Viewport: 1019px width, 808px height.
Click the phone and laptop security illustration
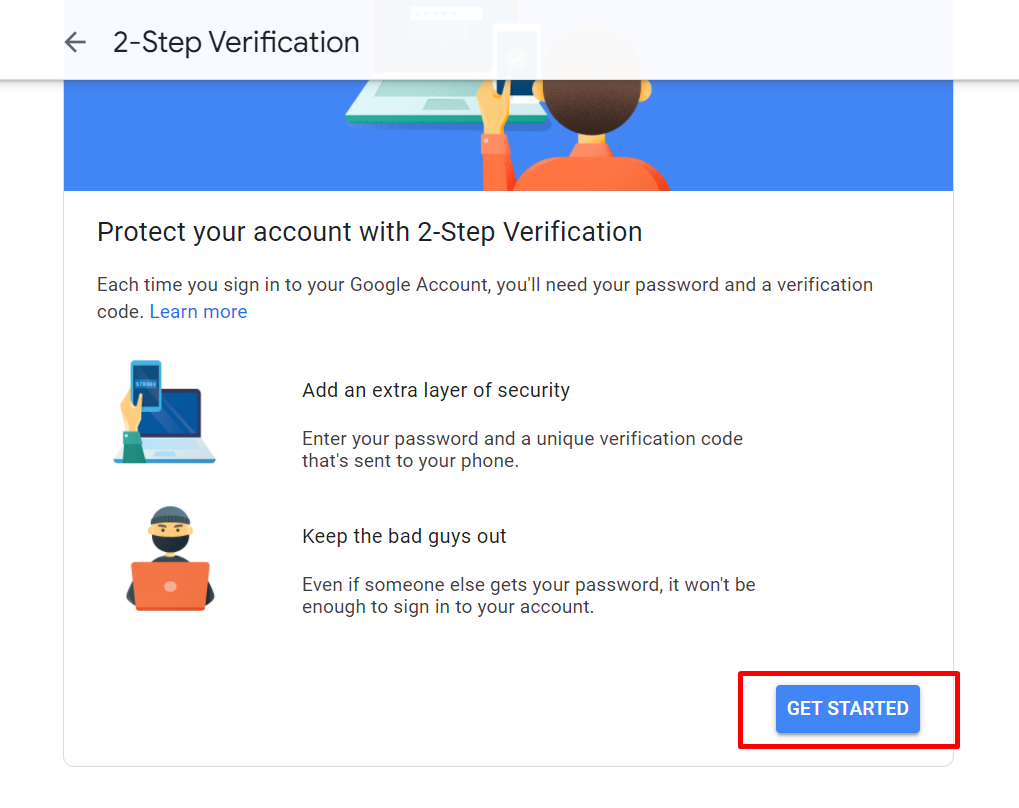tap(164, 412)
